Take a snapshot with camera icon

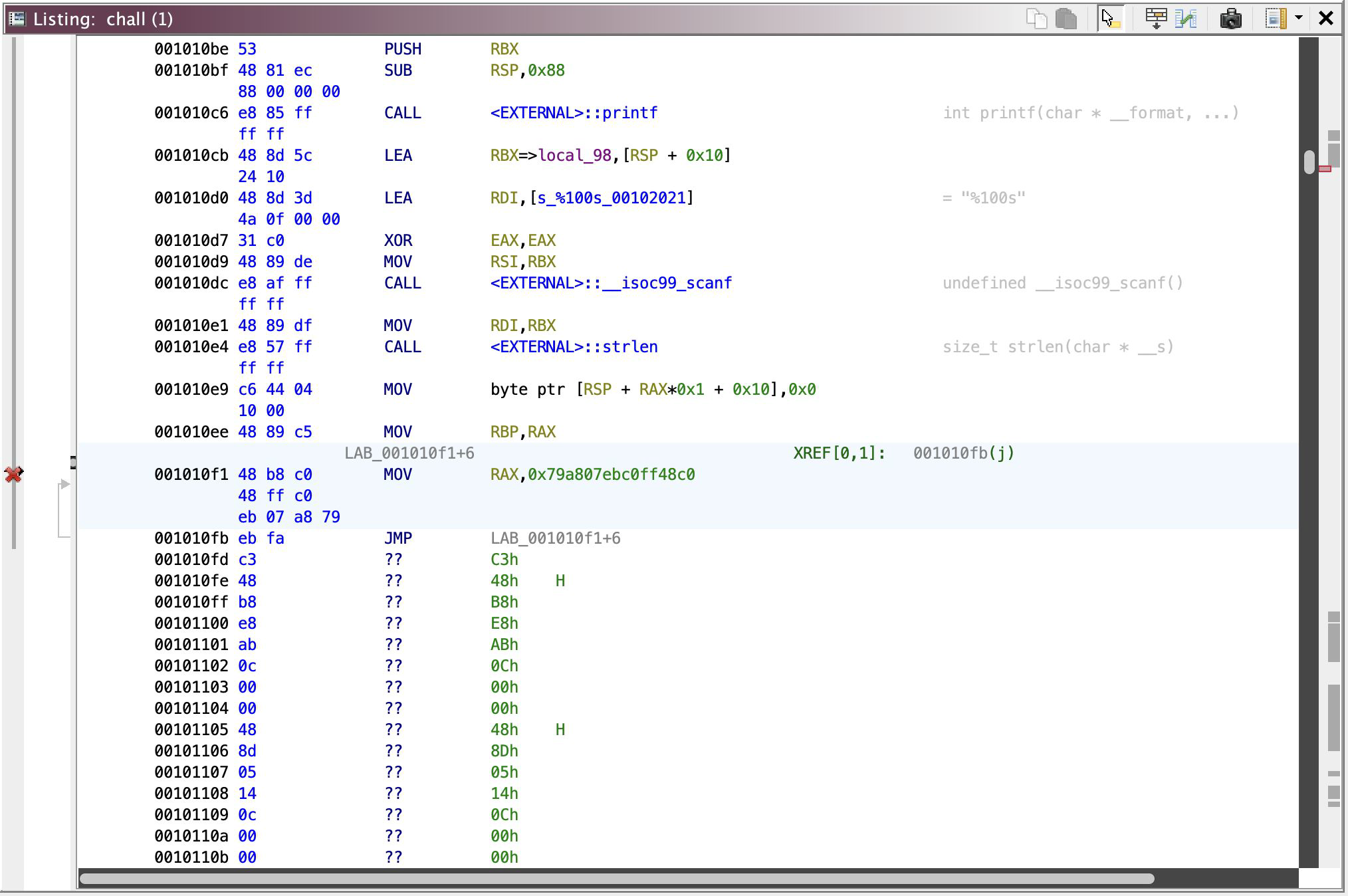tap(1230, 19)
